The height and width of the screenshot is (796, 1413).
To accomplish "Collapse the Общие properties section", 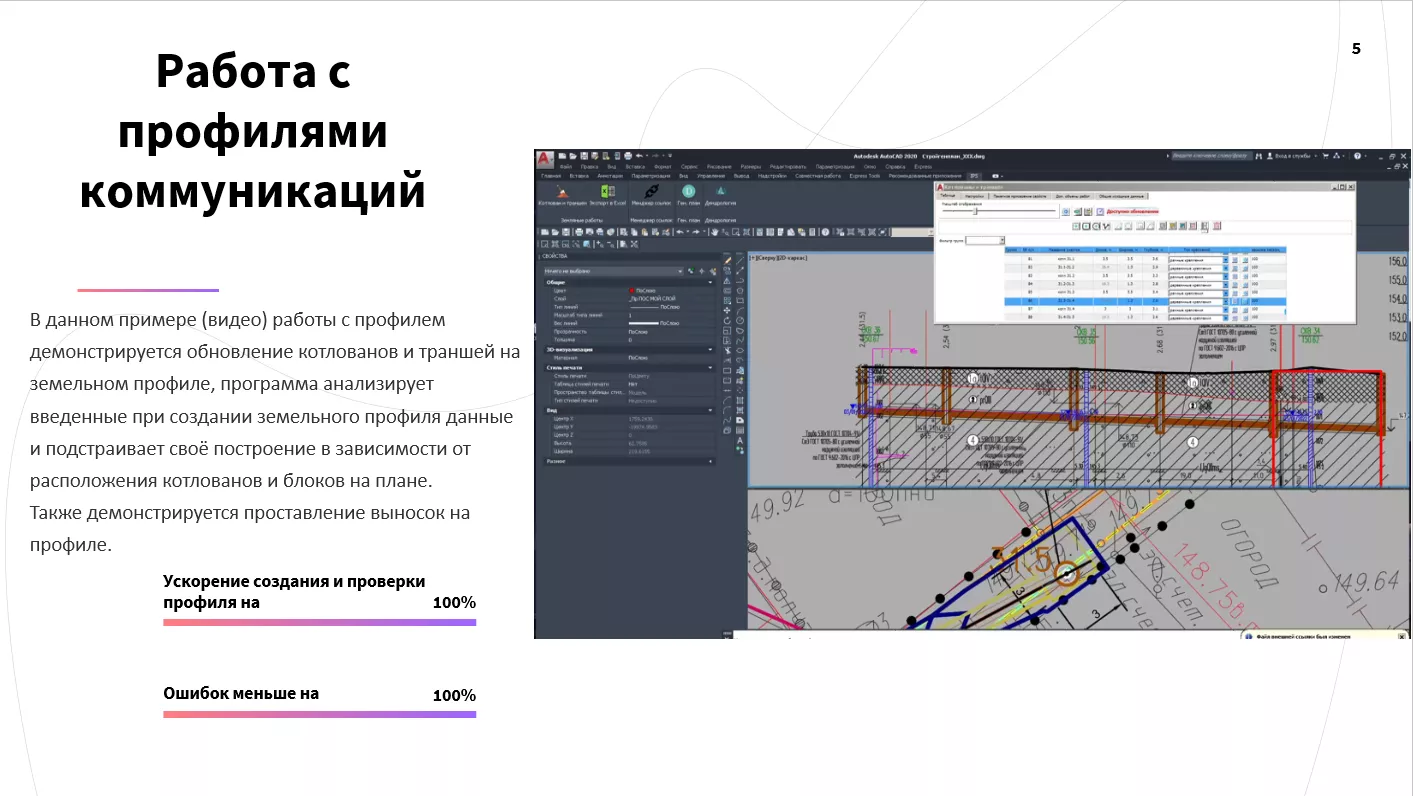I will 711,282.
